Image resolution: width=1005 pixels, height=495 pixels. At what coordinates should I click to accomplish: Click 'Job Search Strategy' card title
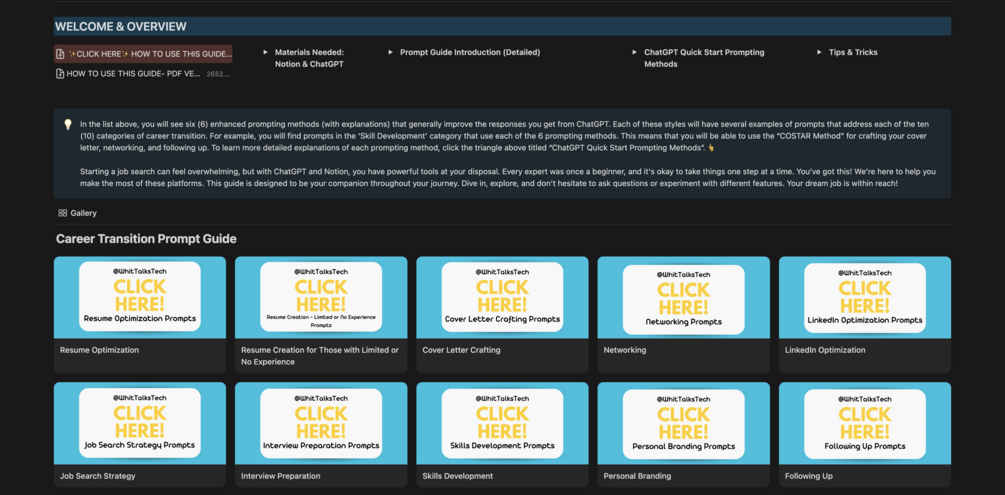coord(97,476)
